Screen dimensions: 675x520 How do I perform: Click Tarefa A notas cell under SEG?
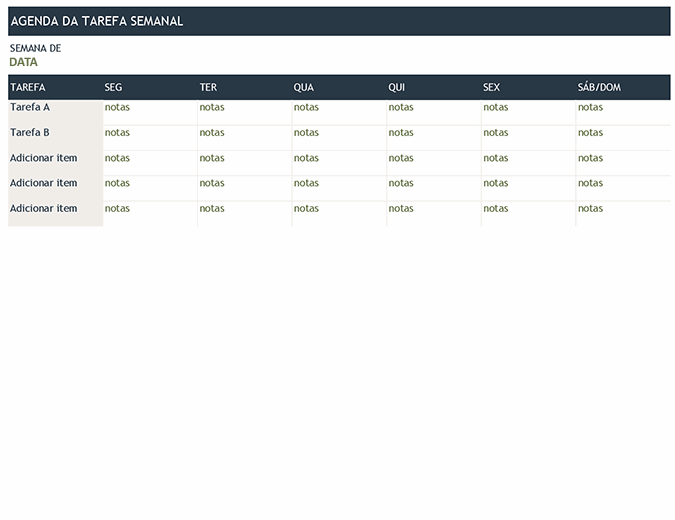[x=117, y=107]
